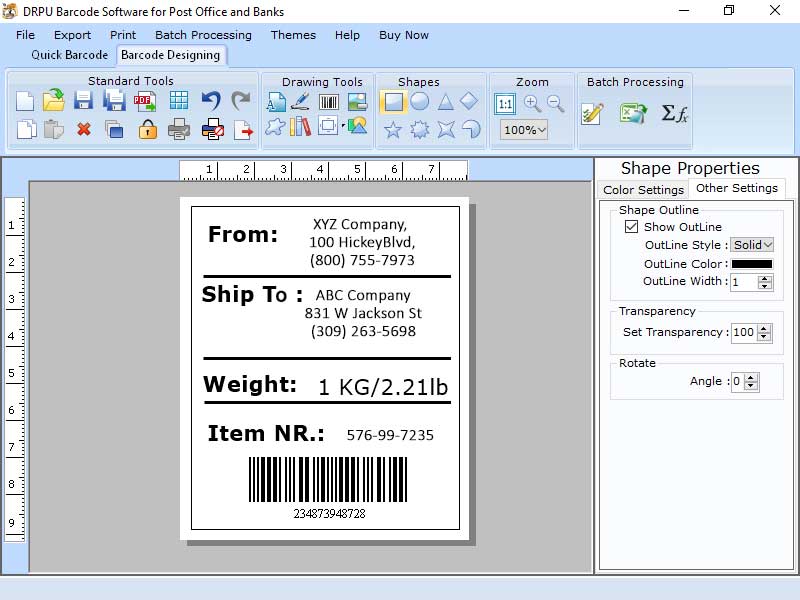Open the Print menu
This screenshot has width=800, height=600.
[123, 35]
